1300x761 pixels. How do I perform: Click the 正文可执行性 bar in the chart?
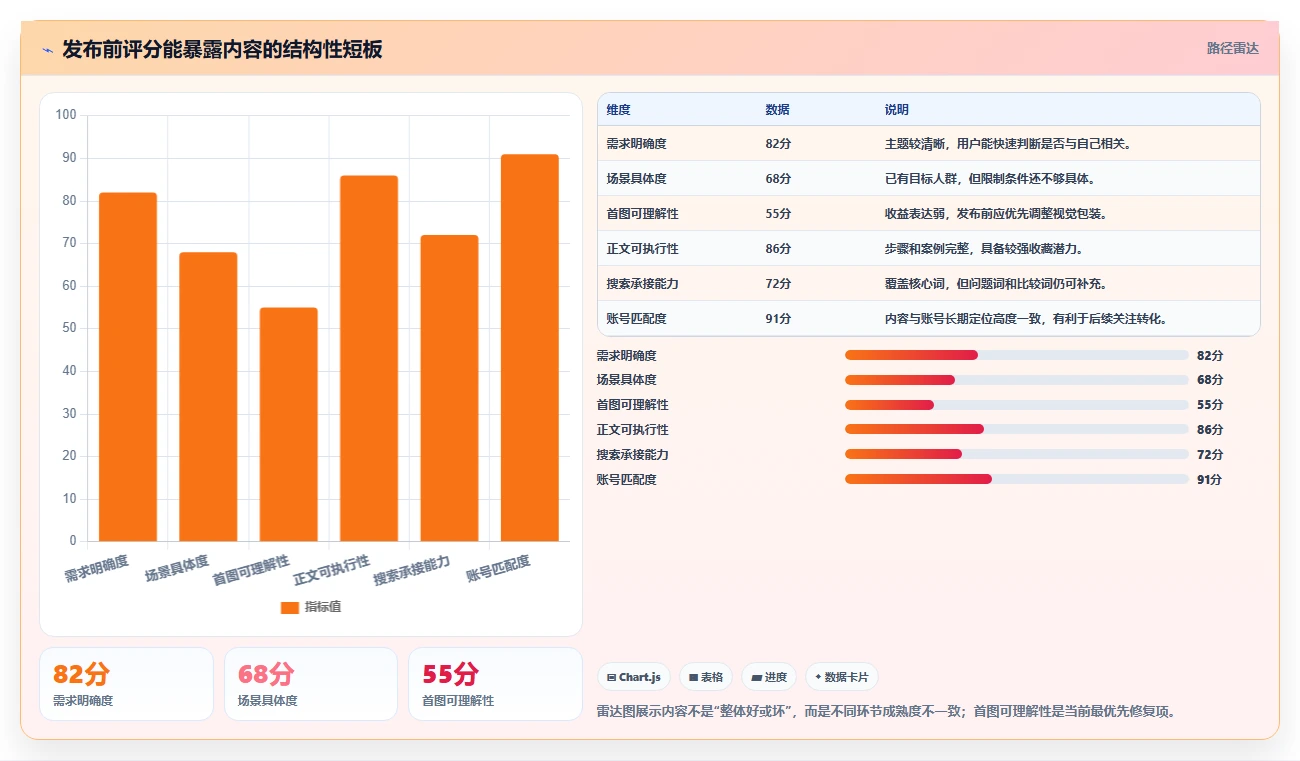coord(369,358)
